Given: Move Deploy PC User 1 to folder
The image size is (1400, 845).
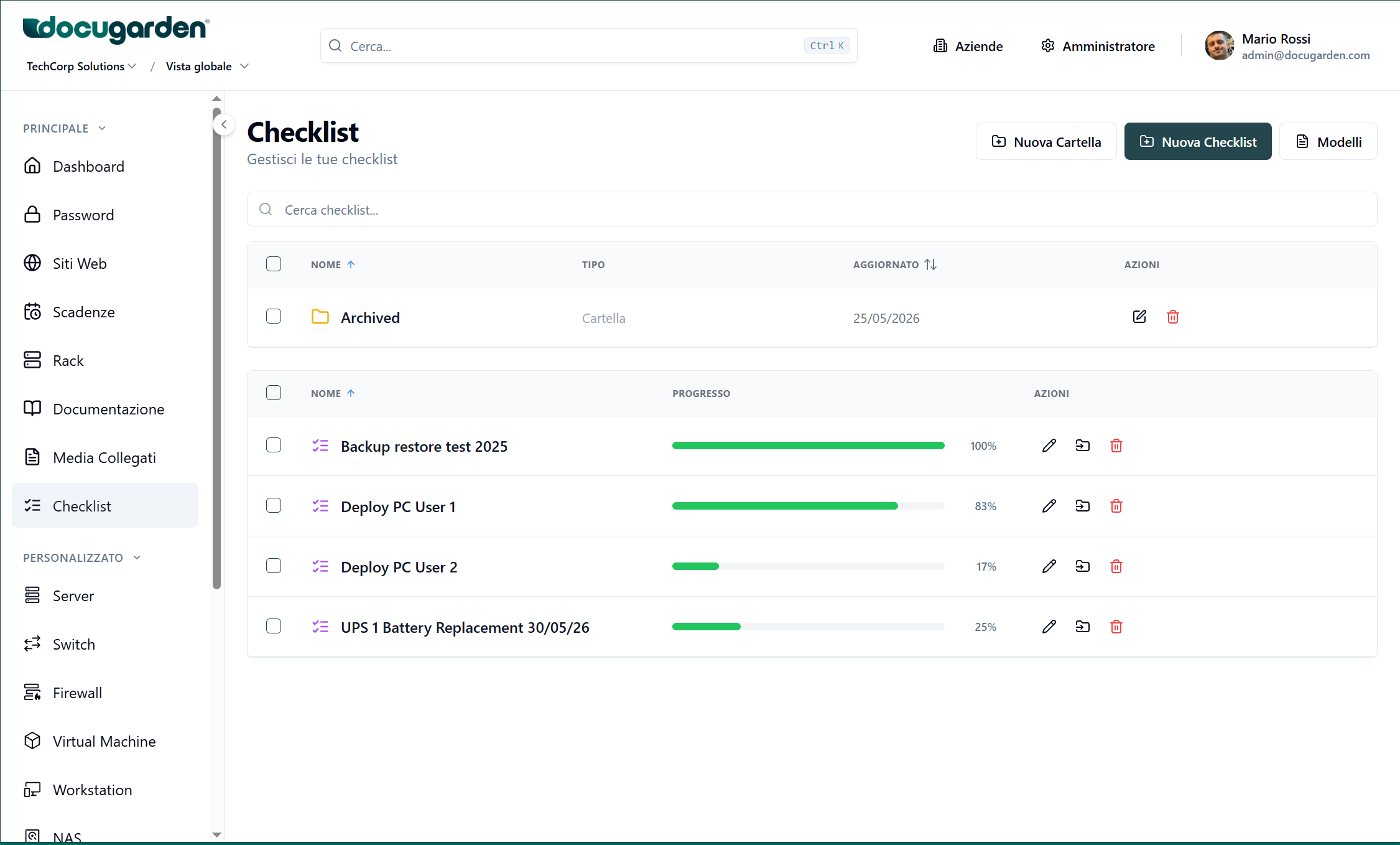Looking at the screenshot, I should pyautogui.click(x=1083, y=506).
